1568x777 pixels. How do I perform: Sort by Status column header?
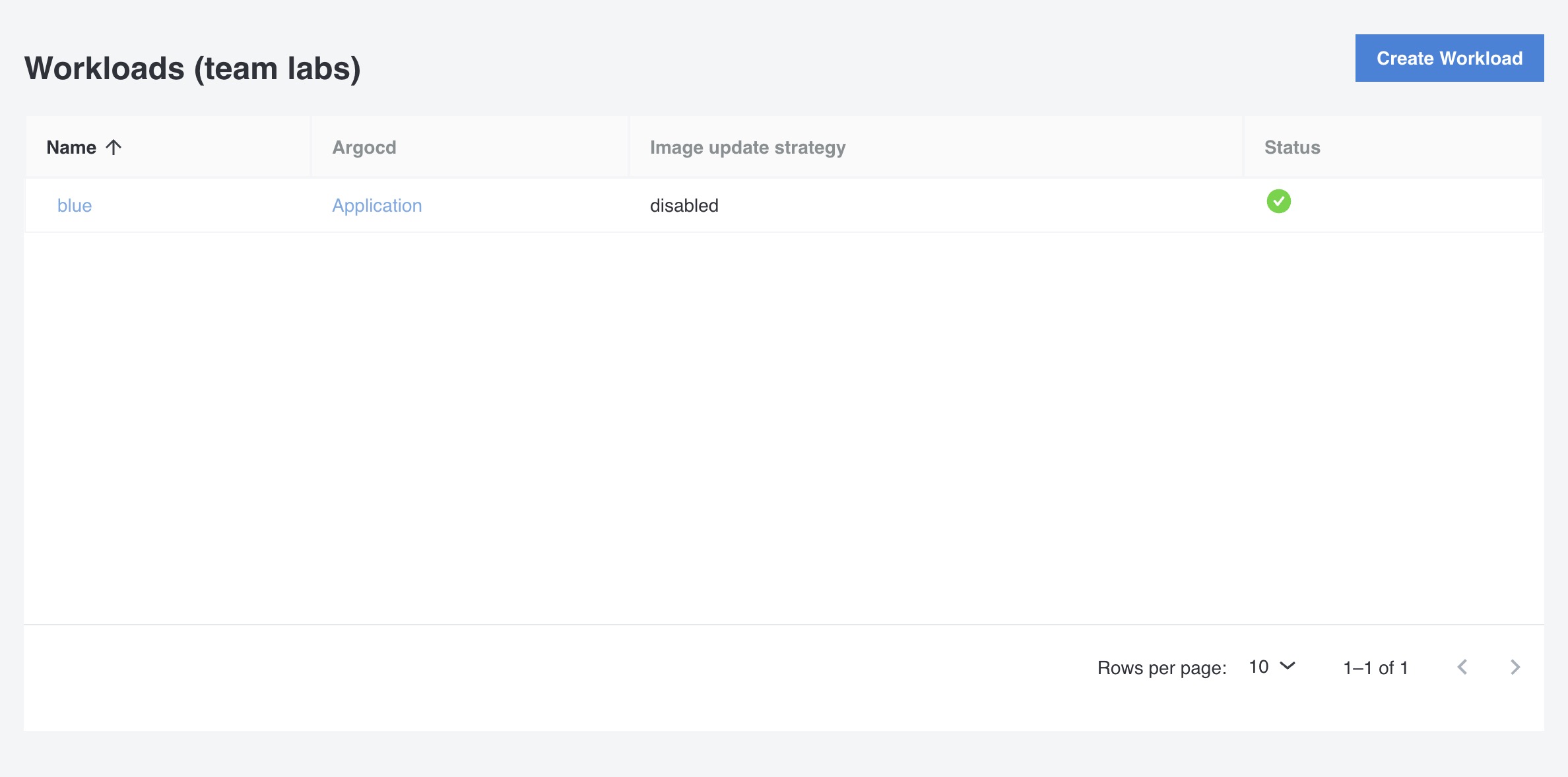coord(1292,147)
